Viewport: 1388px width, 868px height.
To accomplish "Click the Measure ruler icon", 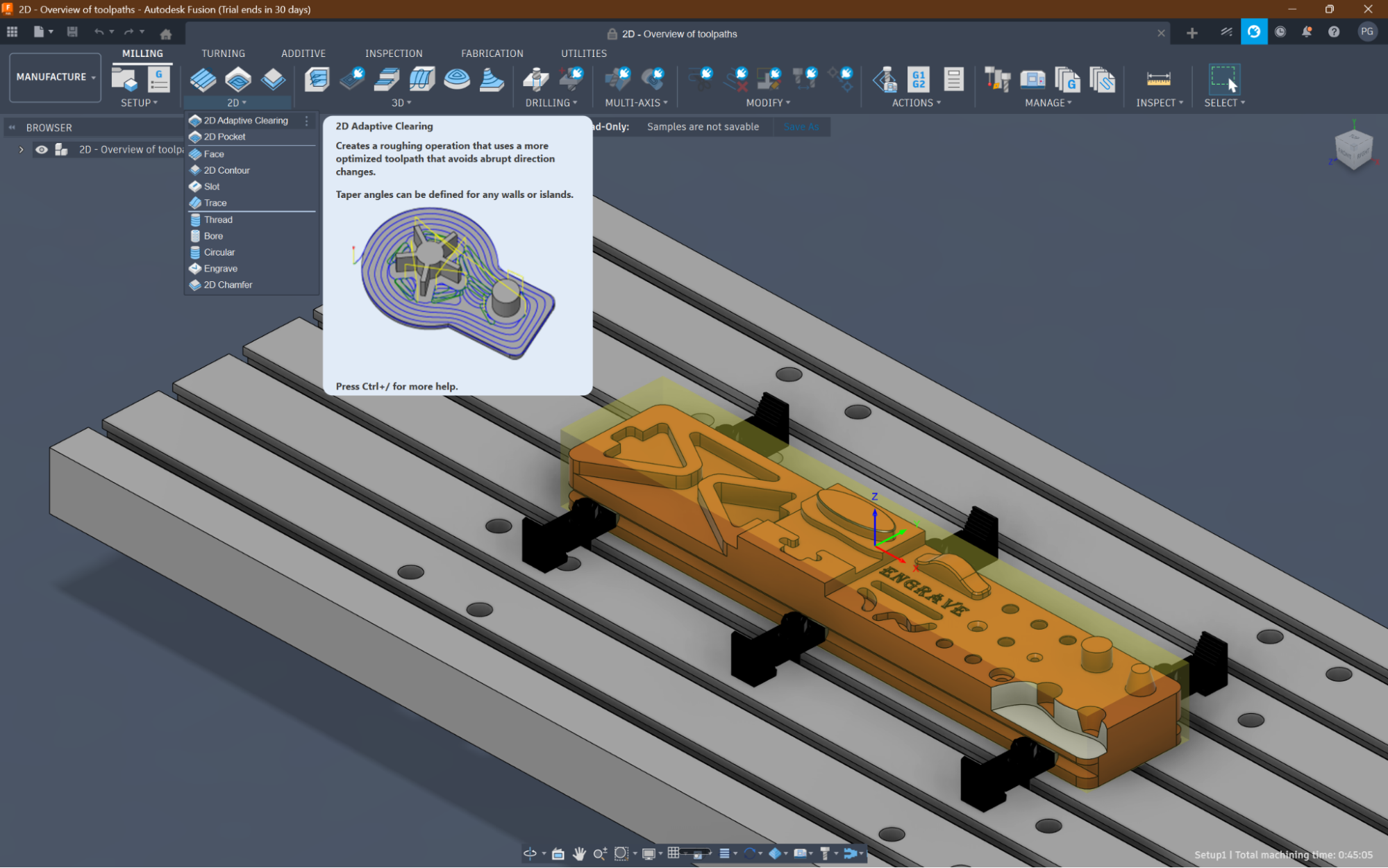I will [1158, 80].
